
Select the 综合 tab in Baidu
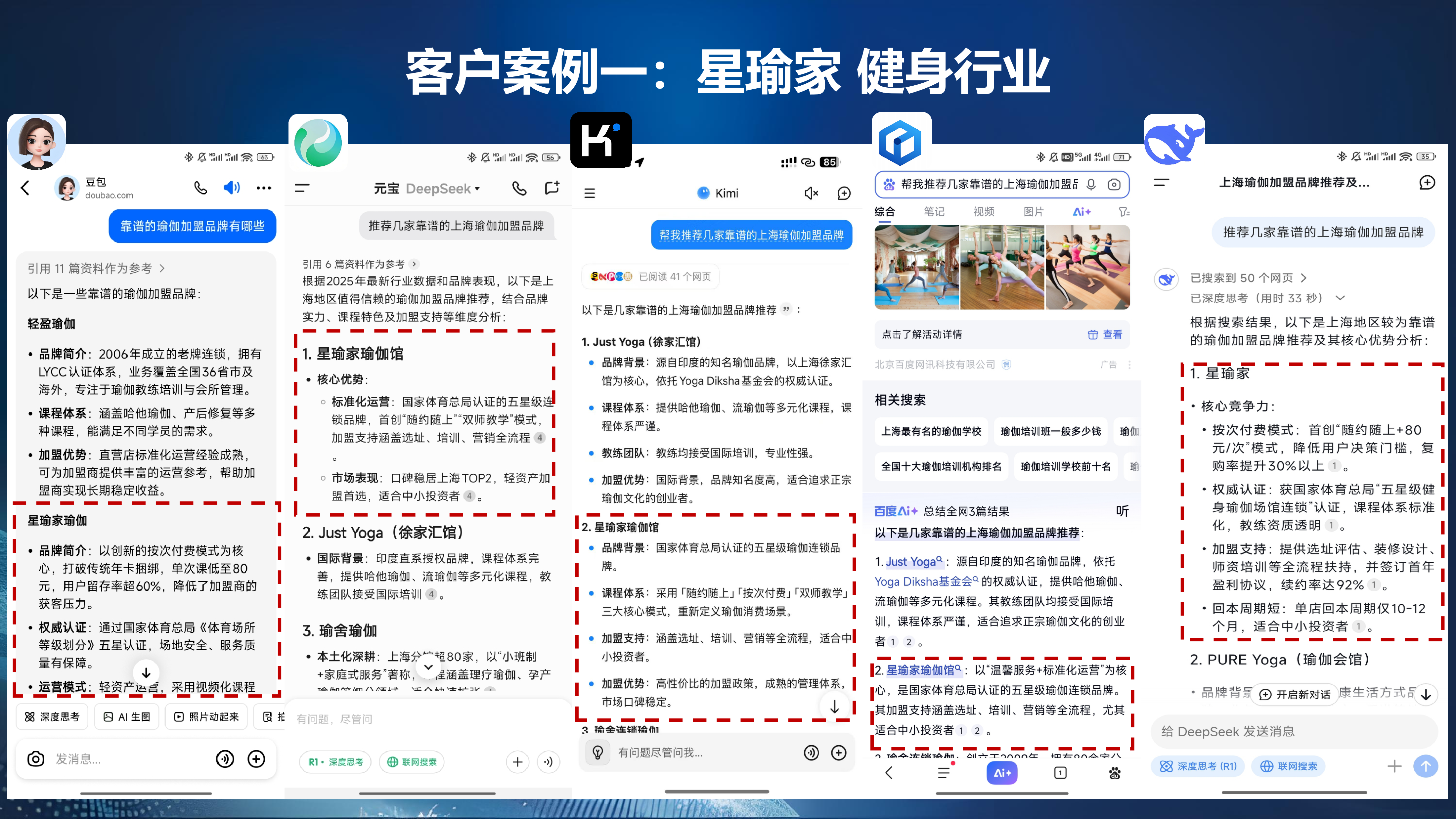(885, 212)
